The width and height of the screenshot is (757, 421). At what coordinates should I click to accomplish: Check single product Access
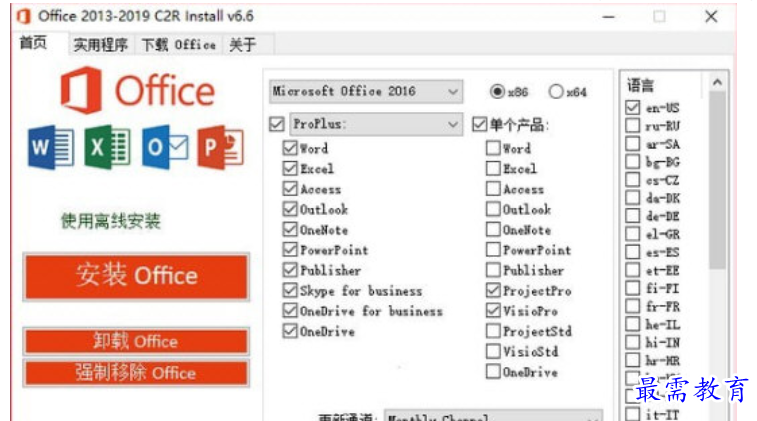(493, 188)
